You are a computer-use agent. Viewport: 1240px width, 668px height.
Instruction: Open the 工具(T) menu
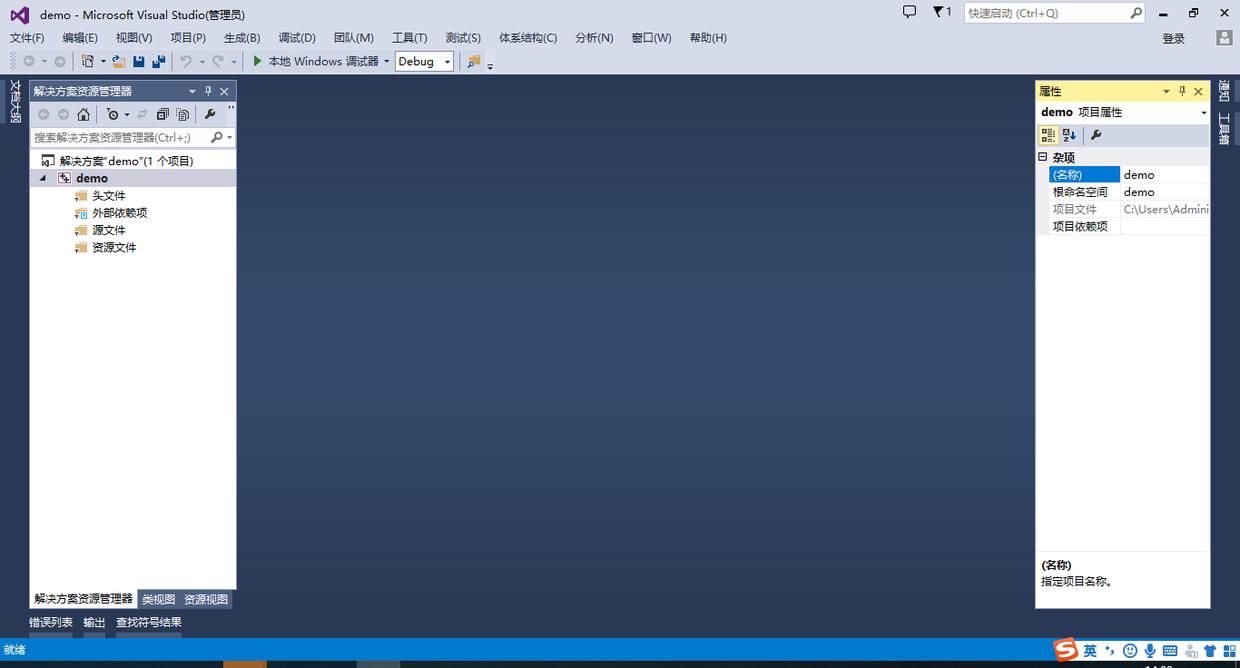(410, 38)
